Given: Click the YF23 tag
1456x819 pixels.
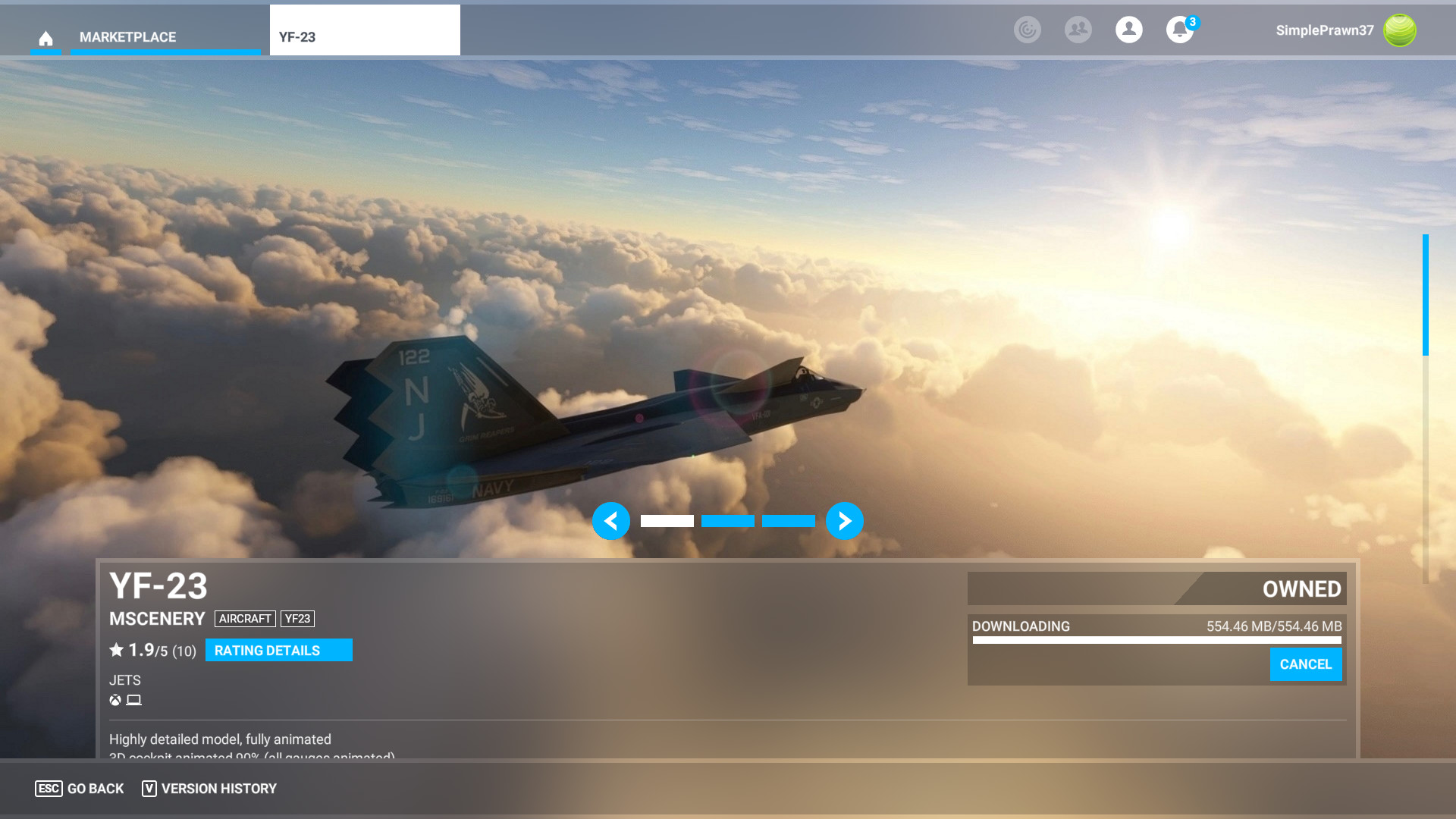Looking at the screenshot, I should (297, 619).
